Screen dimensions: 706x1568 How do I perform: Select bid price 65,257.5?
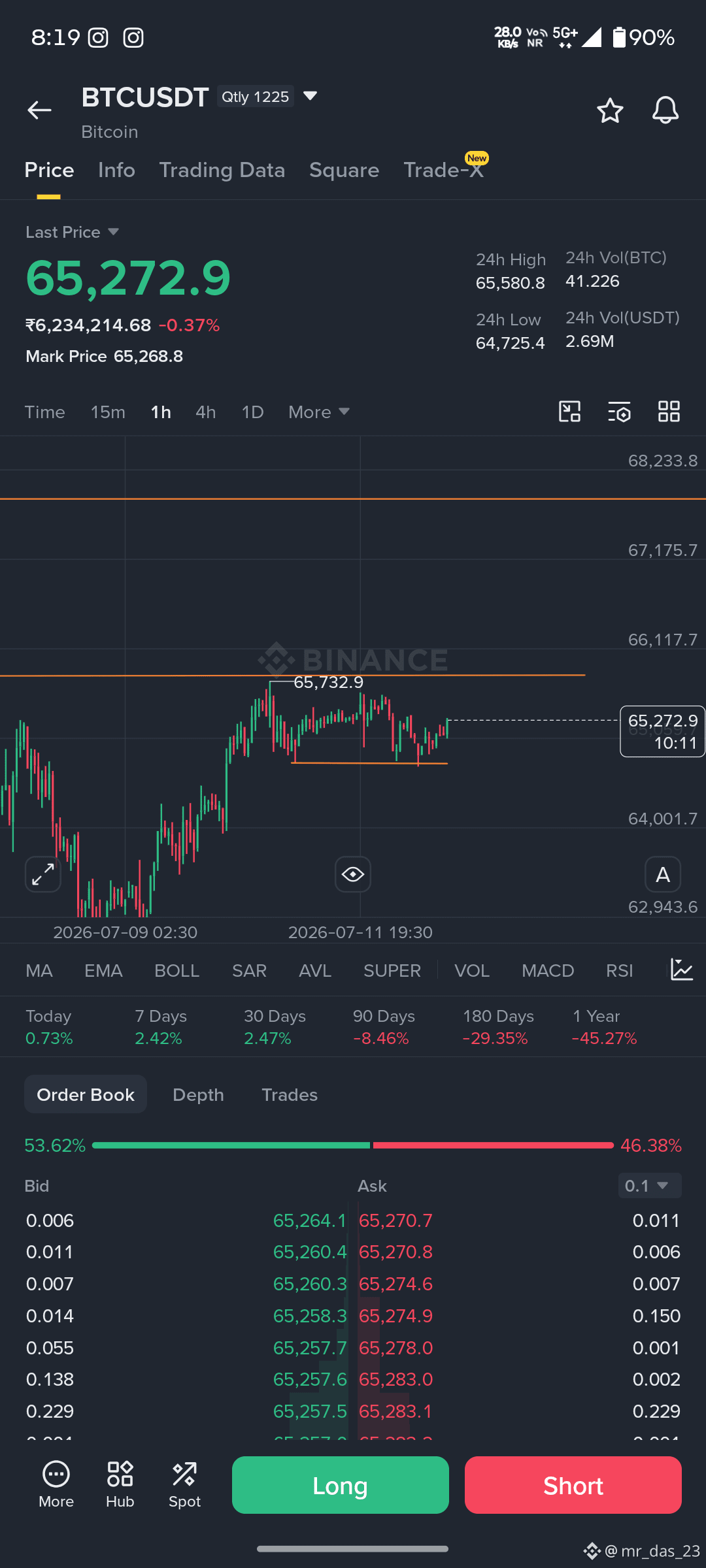pos(309,1411)
